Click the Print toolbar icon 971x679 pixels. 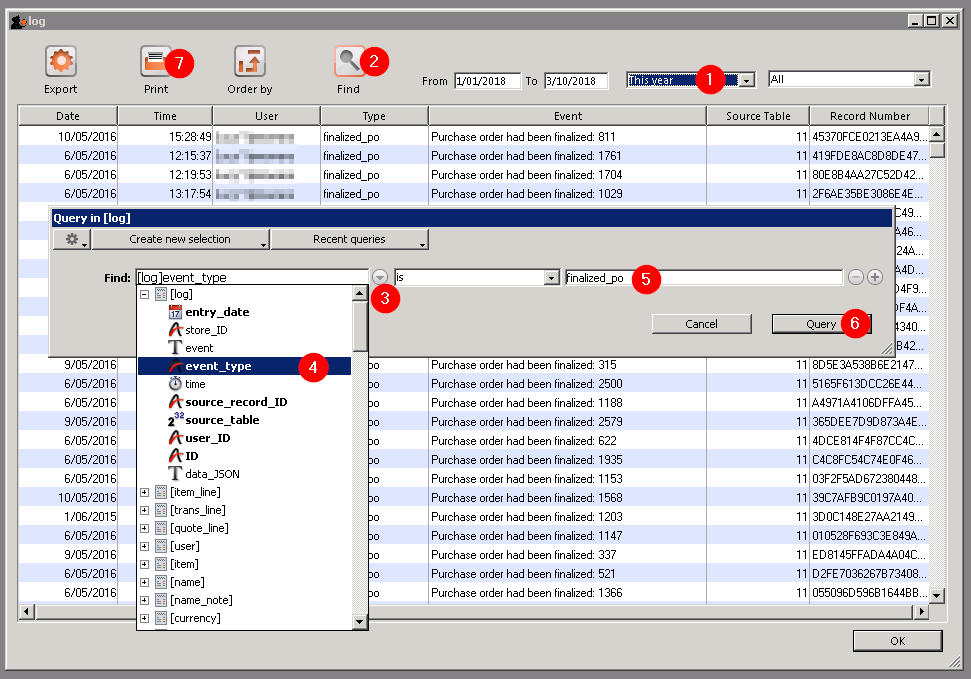point(155,62)
